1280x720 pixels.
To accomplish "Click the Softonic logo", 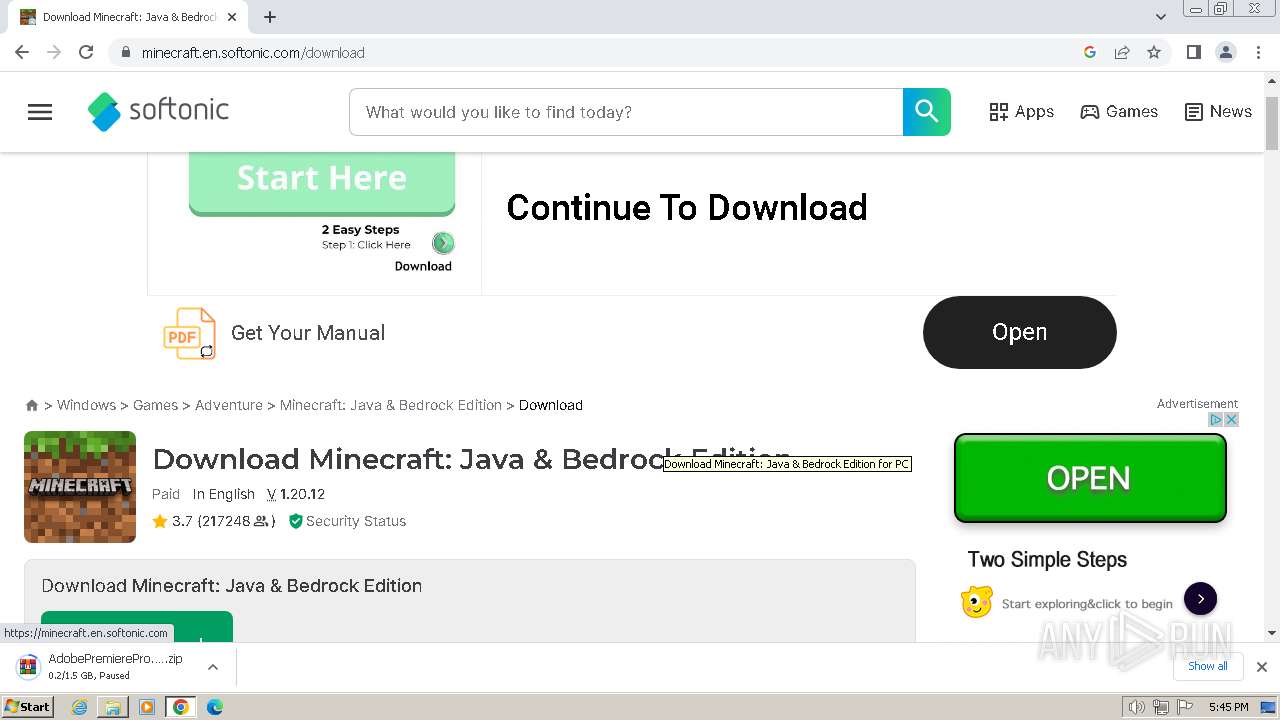I will click(x=159, y=112).
